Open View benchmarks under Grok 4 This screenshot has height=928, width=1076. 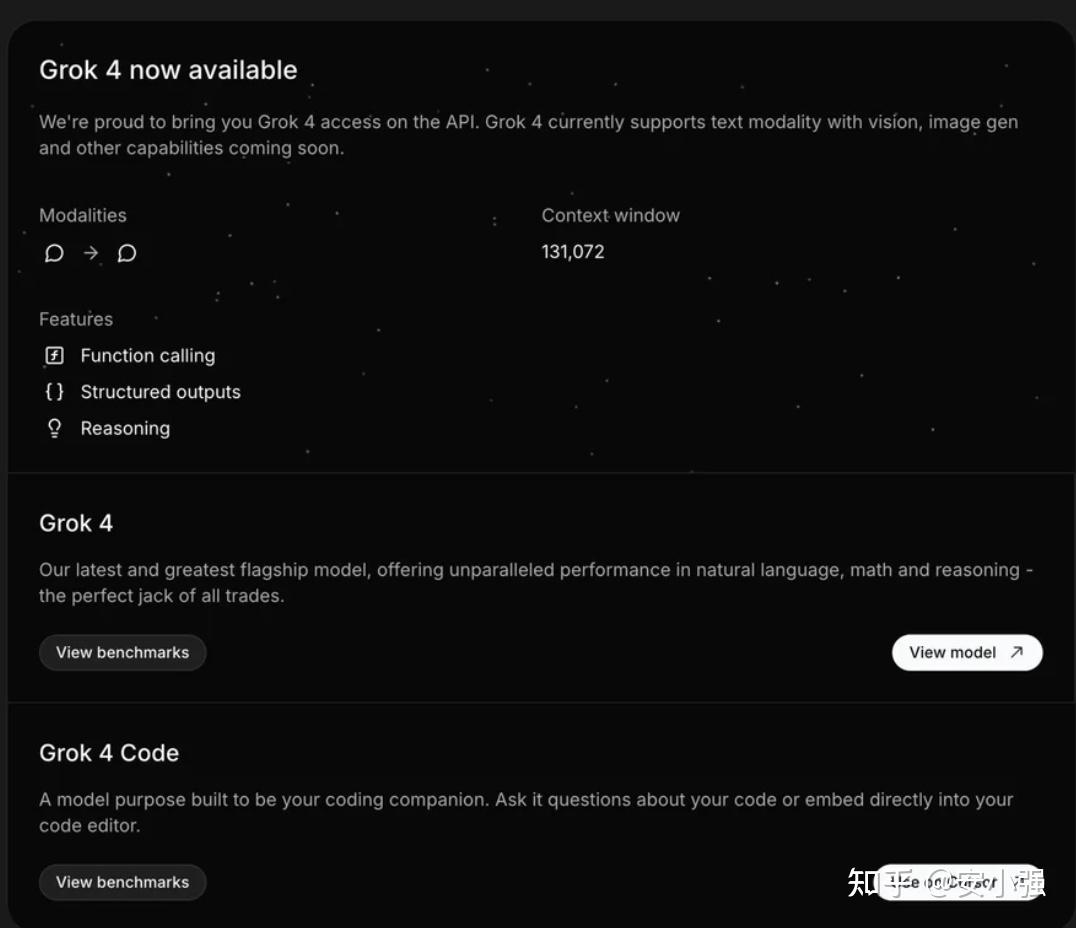point(122,652)
